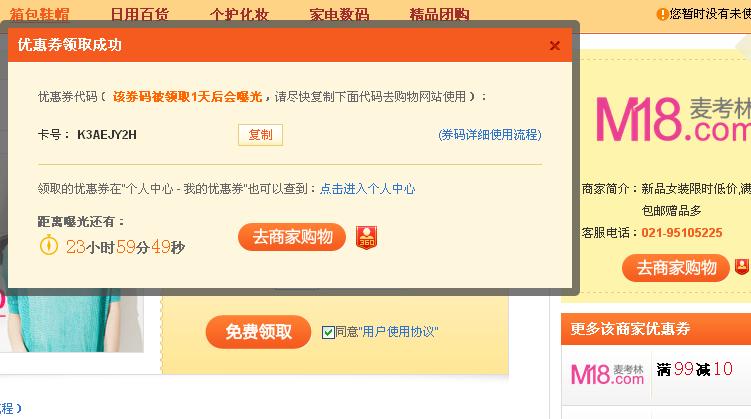Toggle the 同意用户使用协议 checkbox
Viewport: 751px width, 419px height.
point(328,332)
